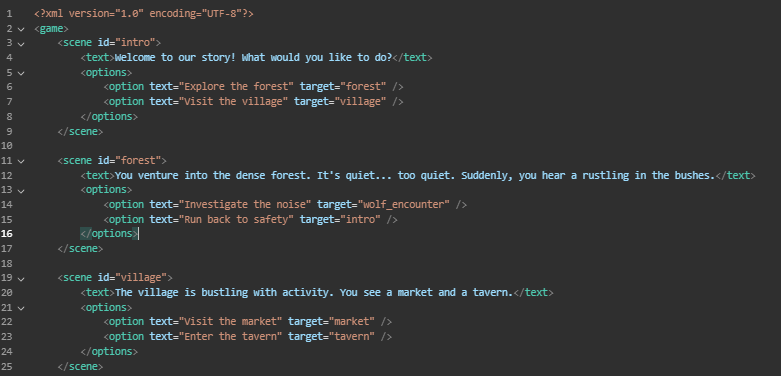Click the Welcome to our story text
This screenshot has width=781, height=376.
coord(254,58)
